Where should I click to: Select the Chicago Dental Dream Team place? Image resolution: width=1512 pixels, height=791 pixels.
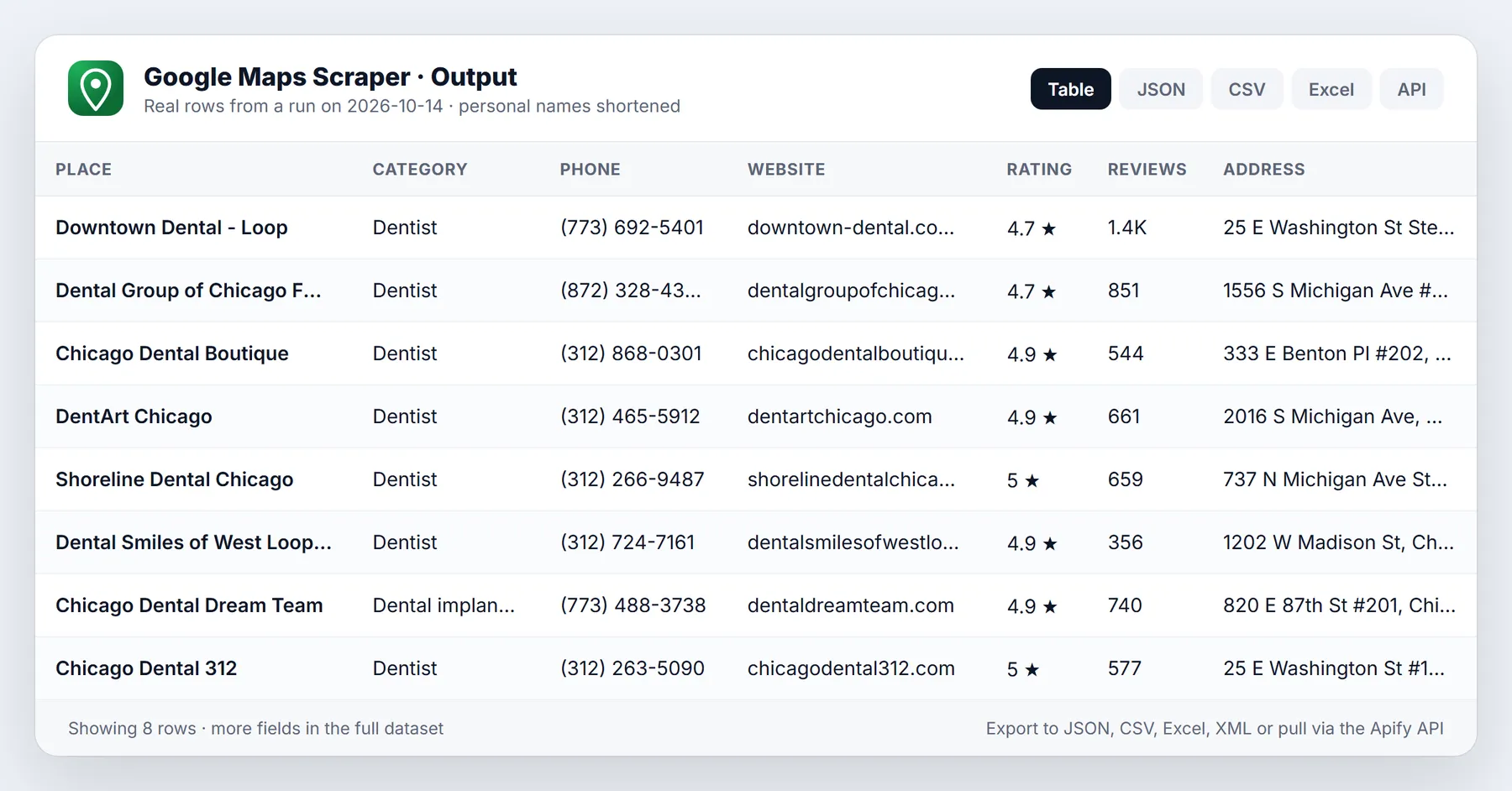(x=189, y=605)
